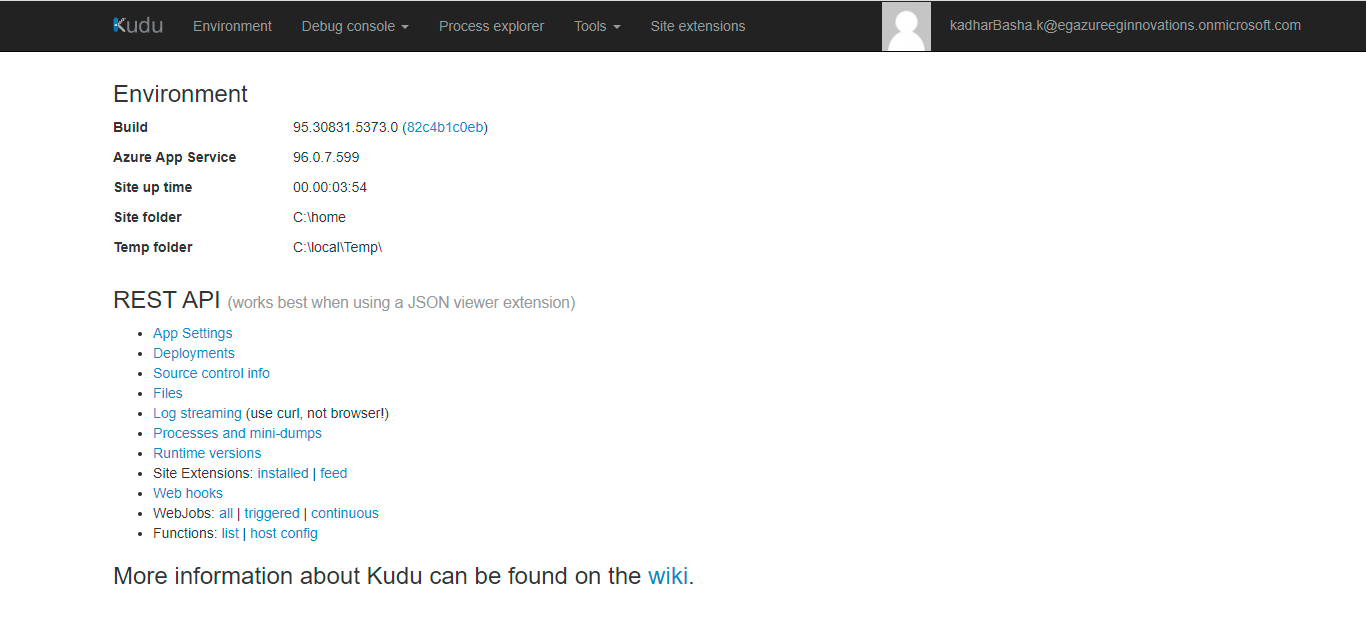
Task: Click the Log streaming link
Action: (197, 413)
